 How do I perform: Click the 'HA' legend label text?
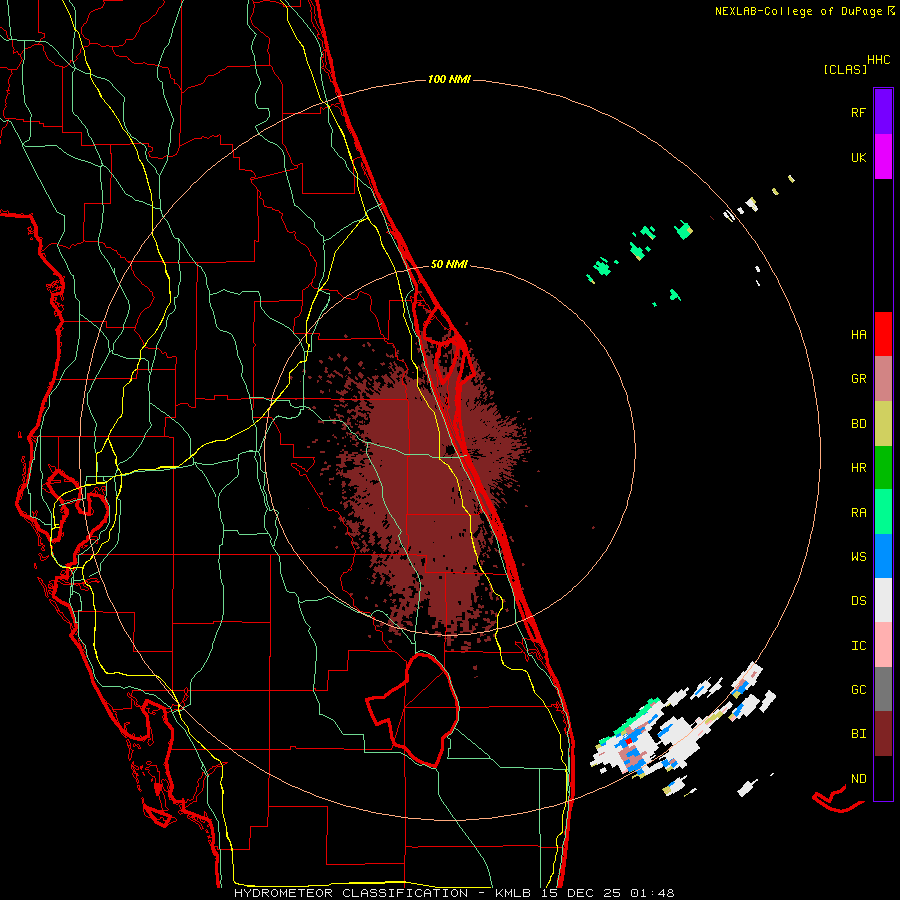858,335
